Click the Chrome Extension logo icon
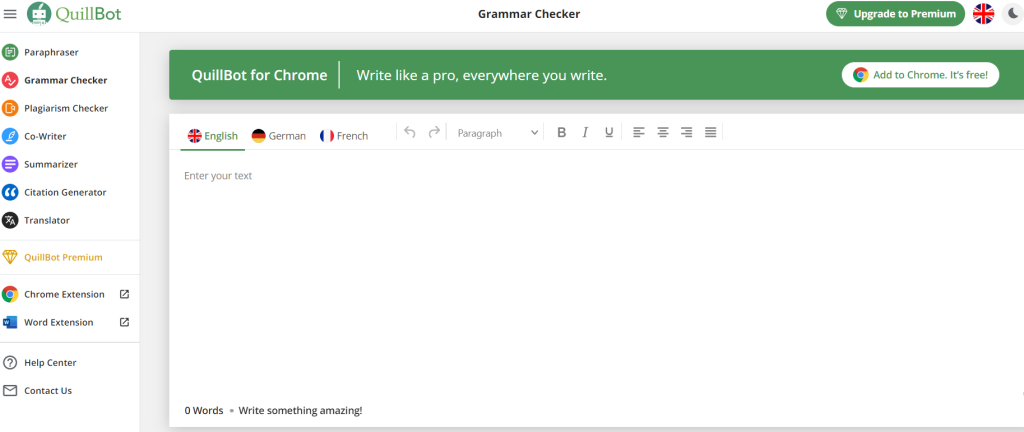Image resolution: width=1024 pixels, height=432 pixels. click(x=10, y=294)
